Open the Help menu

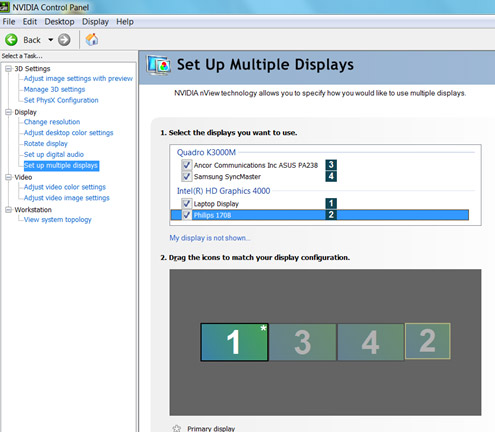[x=125, y=22]
